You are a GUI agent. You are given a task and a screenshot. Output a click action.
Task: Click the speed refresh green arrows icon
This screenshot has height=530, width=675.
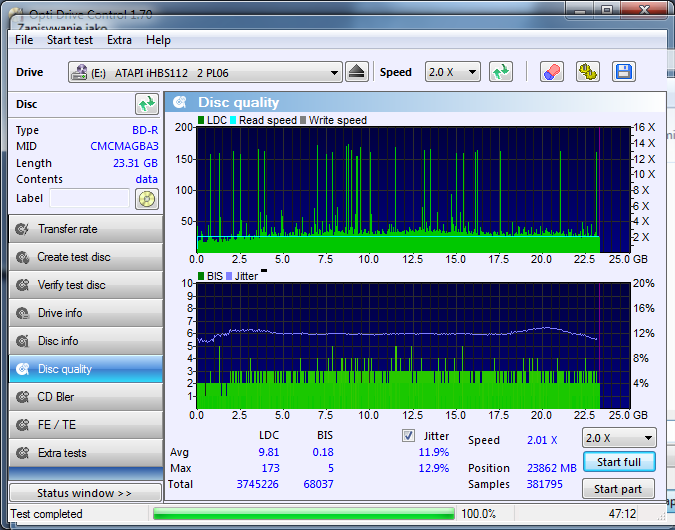click(501, 72)
